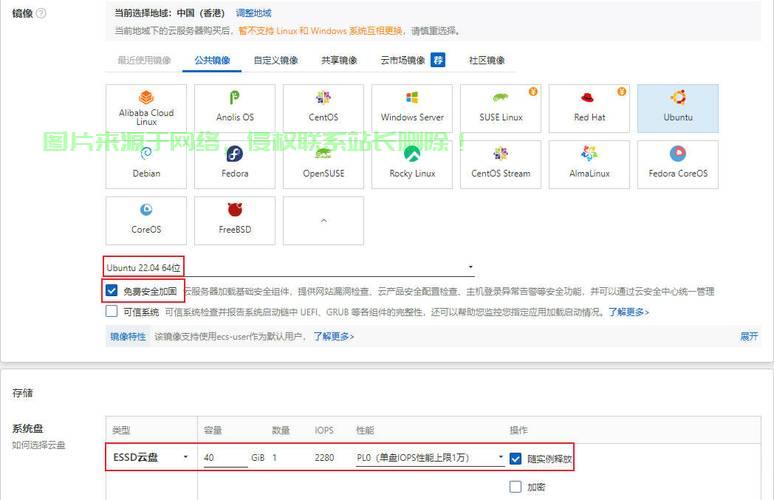Pick the CoreOS image tile

pos(146,221)
